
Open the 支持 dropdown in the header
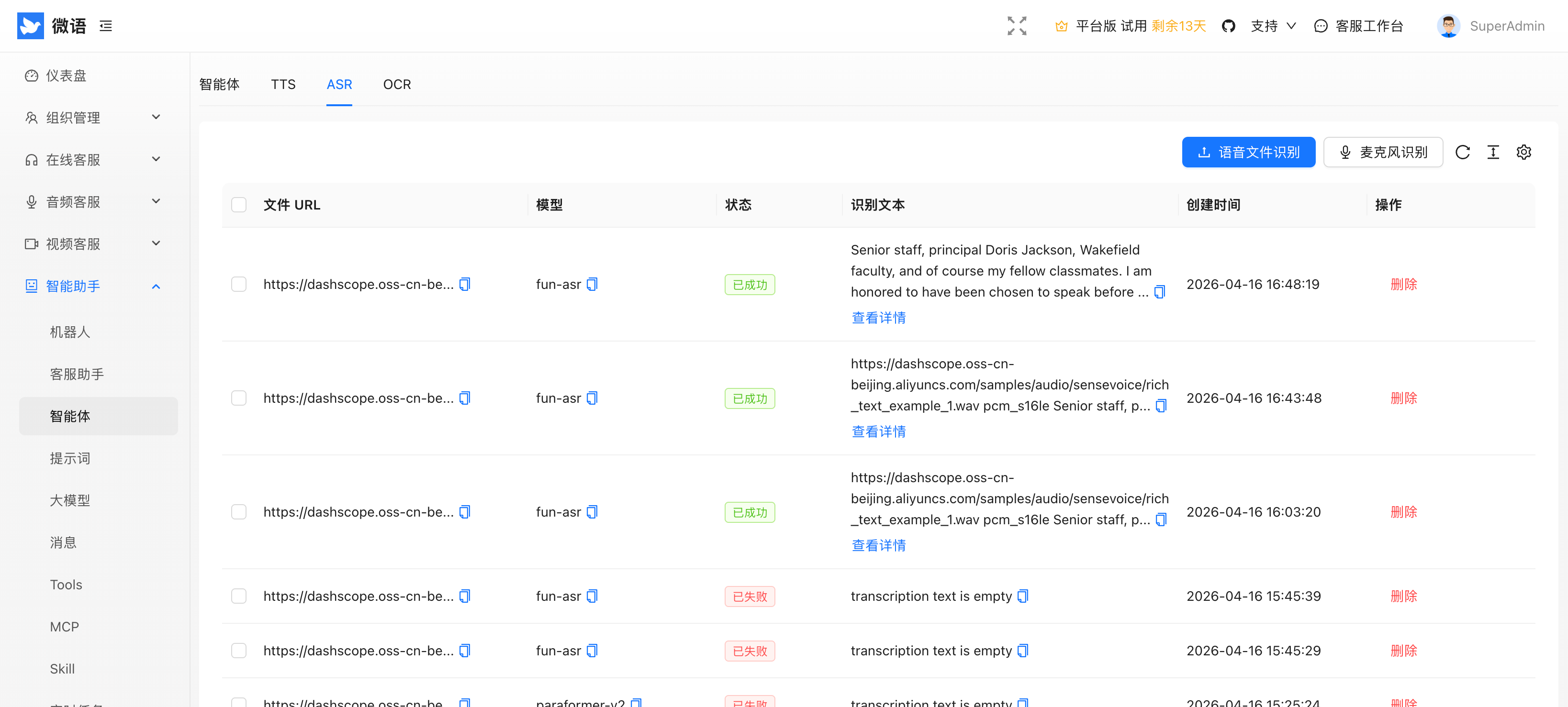coord(1273,25)
